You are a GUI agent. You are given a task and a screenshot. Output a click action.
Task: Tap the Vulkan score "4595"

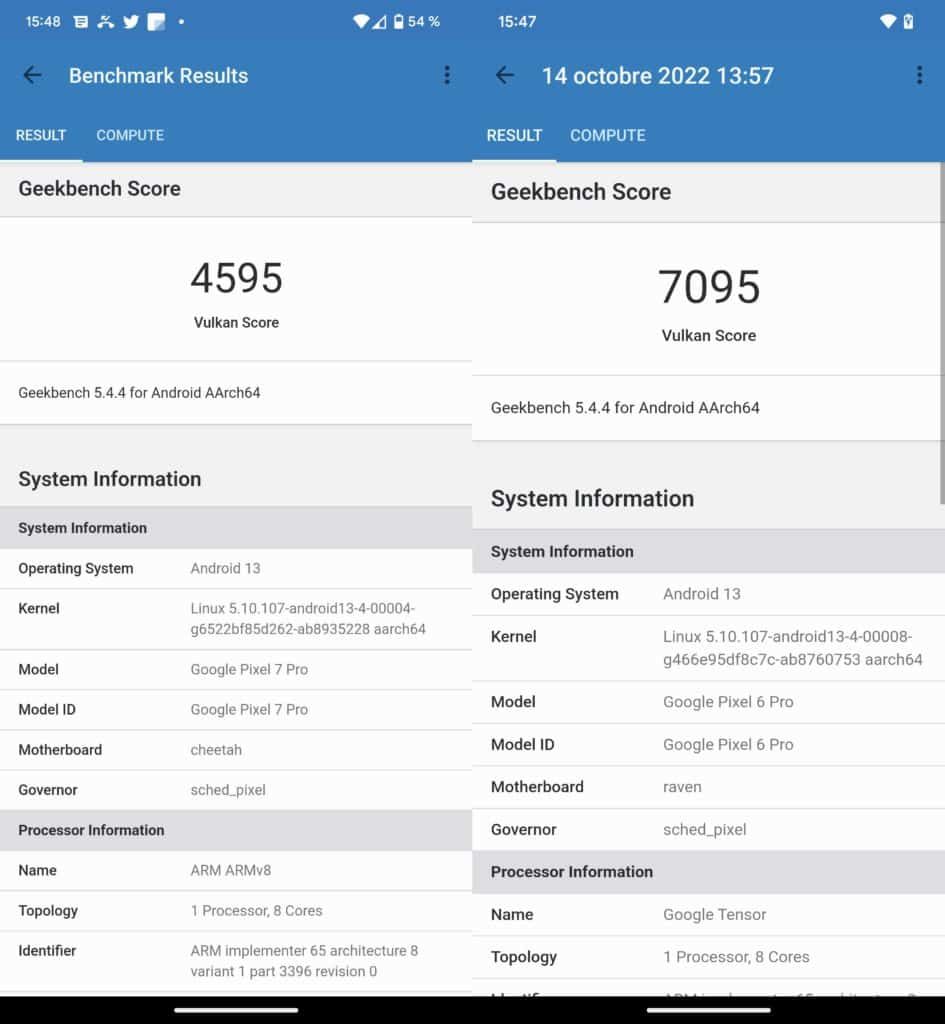tap(236, 278)
